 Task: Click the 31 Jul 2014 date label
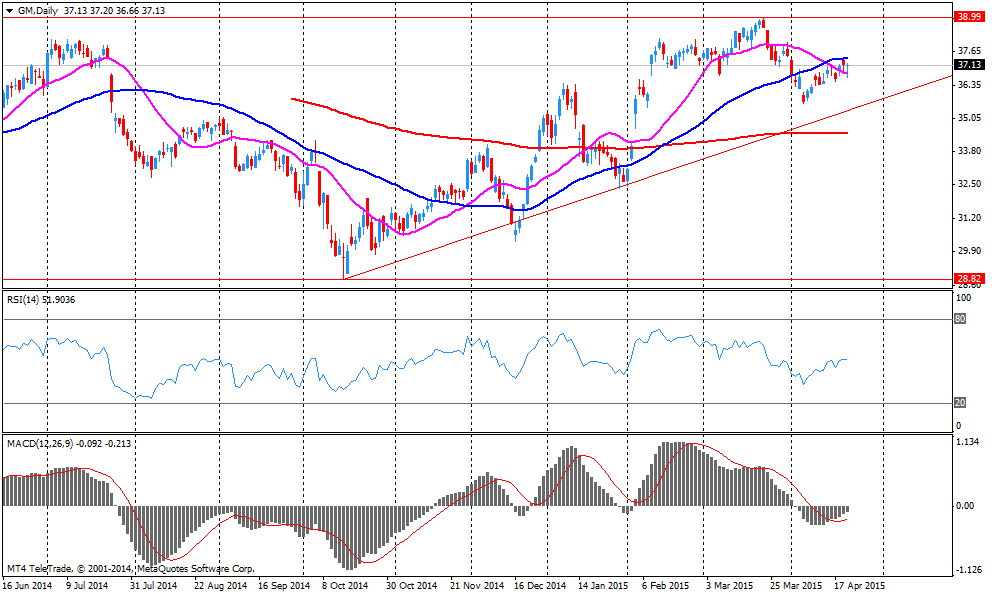coord(154,586)
